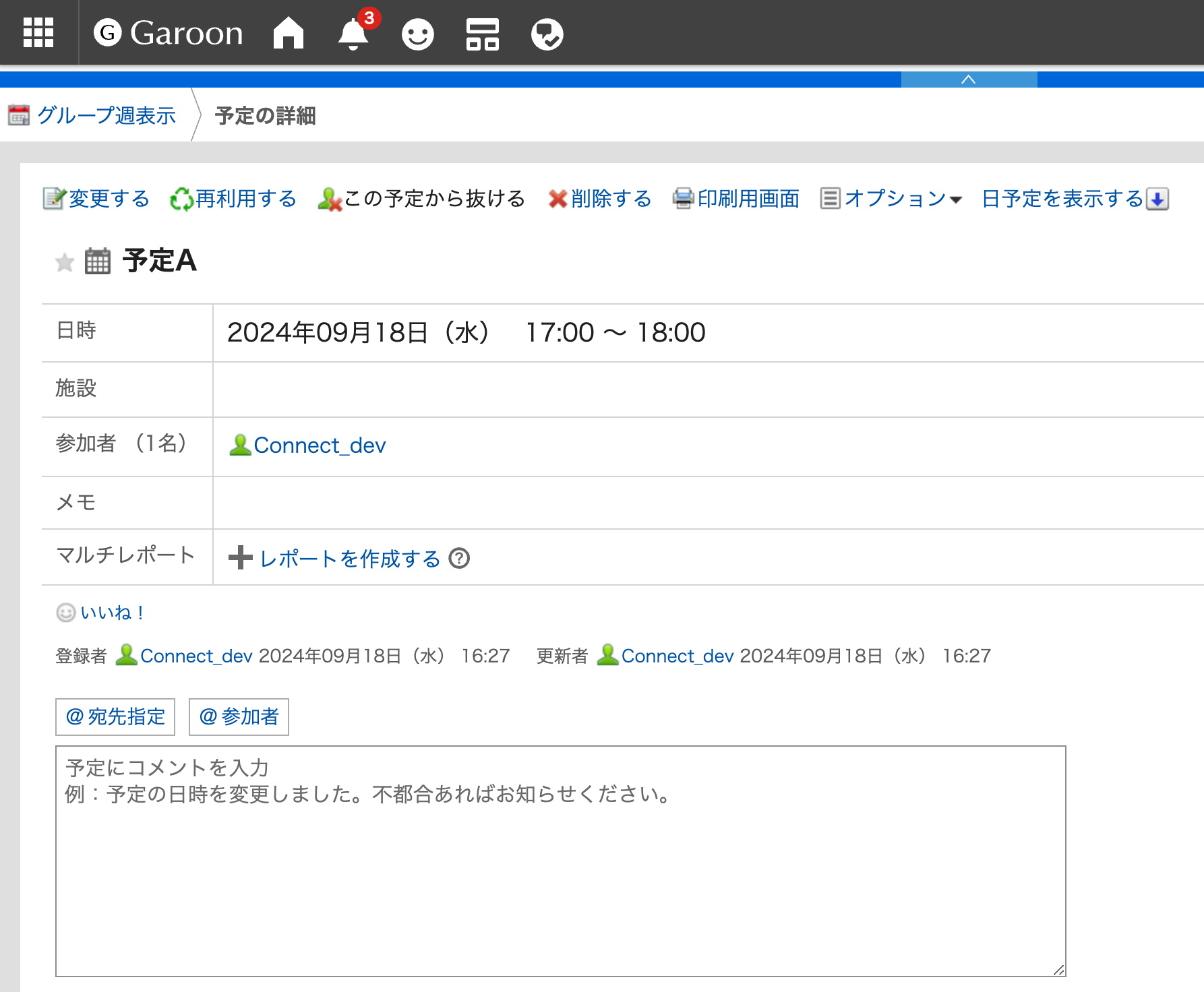Screen dimensions: 1204x992
Task: Click いいね！ to like the appointment
Action: [x=113, y=613]
